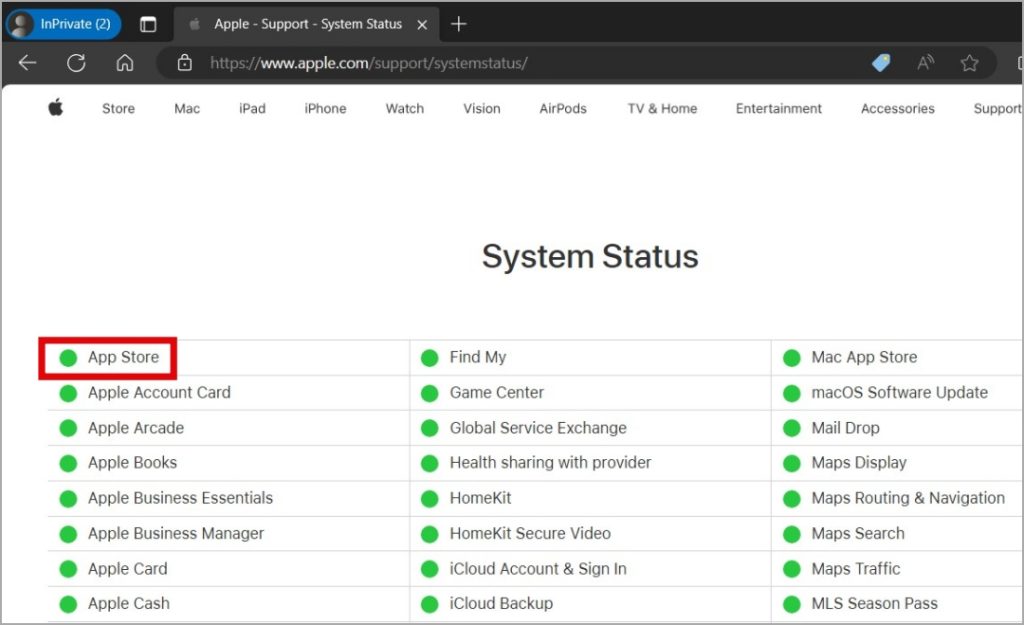The image size is (1024, 625).
Task: Go back to the previous page
Action: pyautogui.click(x=27, y=63)
